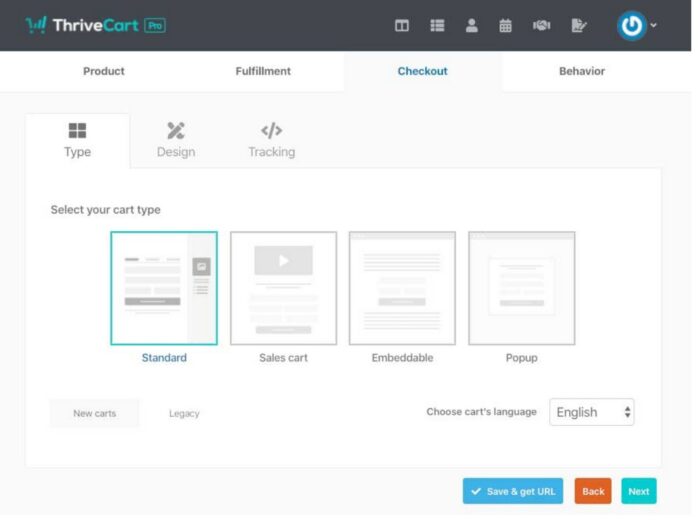
Task: Open the affiliates handshake icon
Action: point(541,26)
